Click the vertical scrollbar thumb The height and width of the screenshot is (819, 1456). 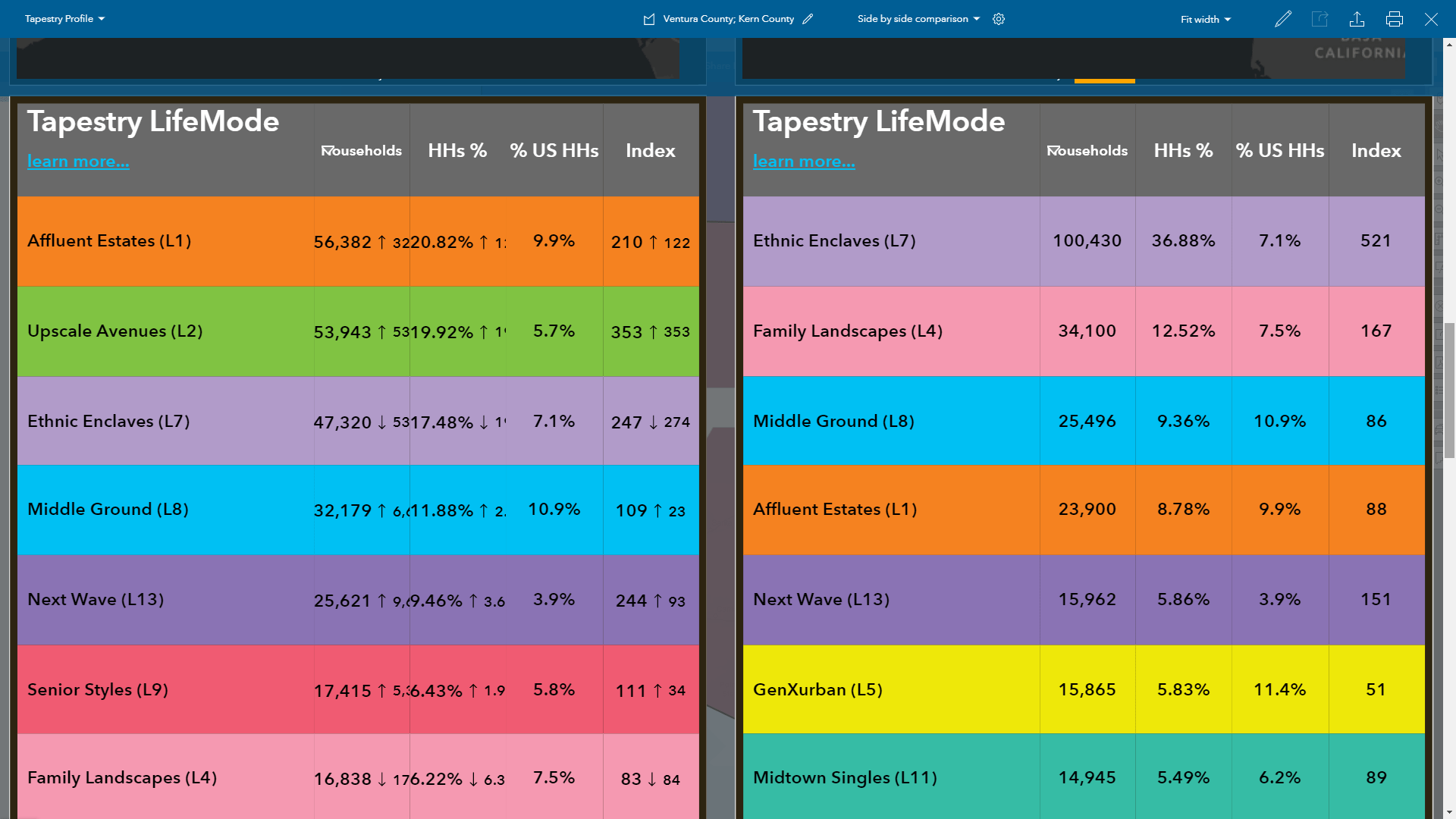tap(1449, 390)
